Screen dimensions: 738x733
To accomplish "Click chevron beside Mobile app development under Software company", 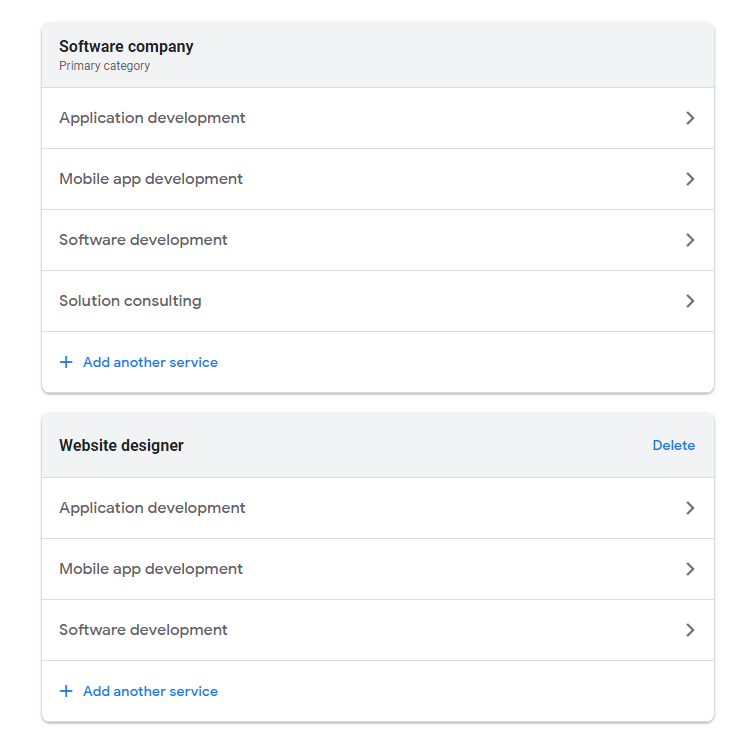I will coord(690,179).
